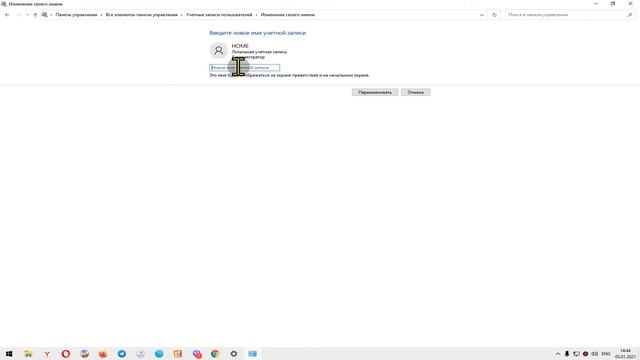Open File Explorer from the taskbar
Image resolution: width=640 pixels, height=360 pixels.
(x=28, y=353)
